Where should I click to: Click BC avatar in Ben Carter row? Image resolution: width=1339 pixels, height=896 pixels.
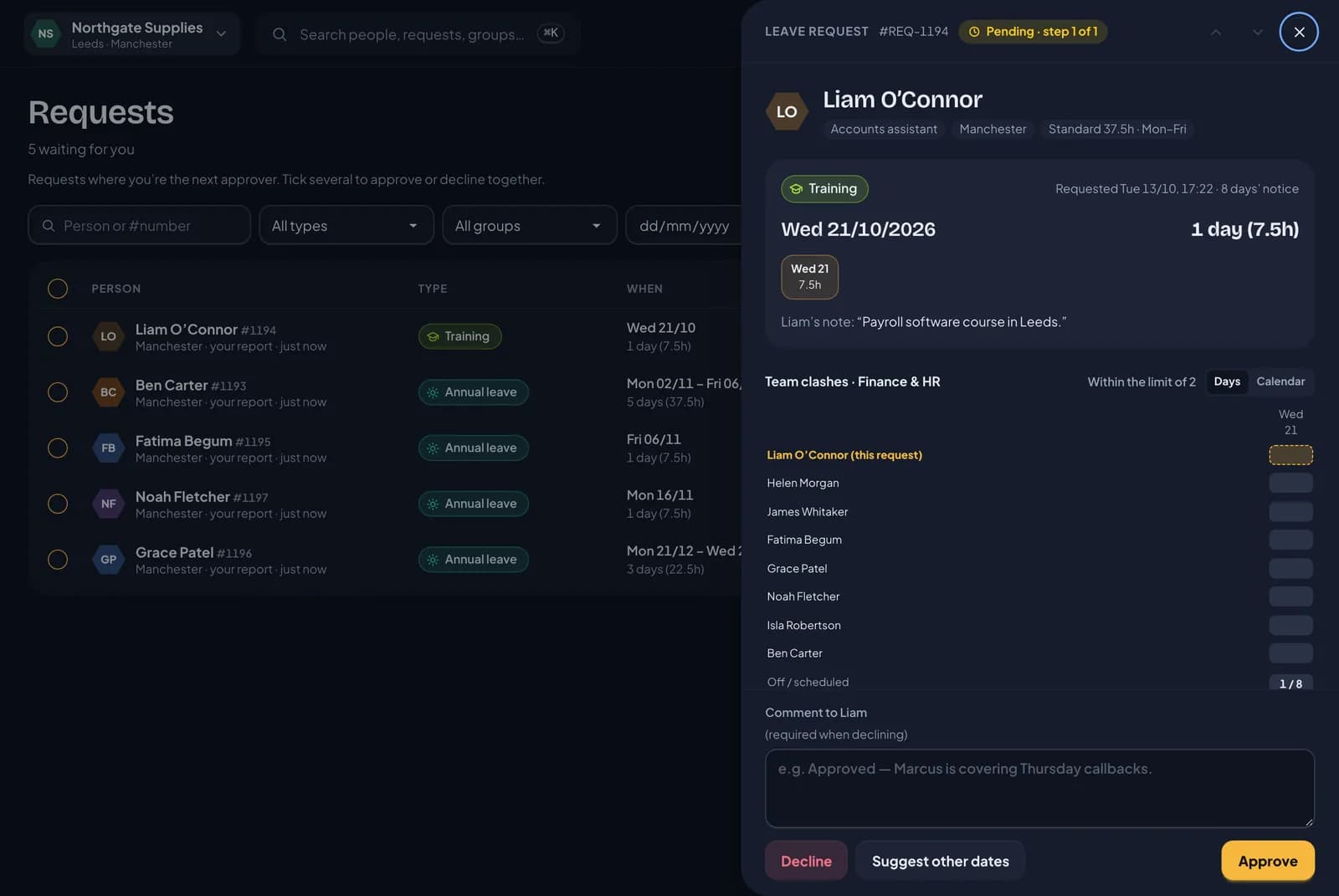click(x=108, y=392)
